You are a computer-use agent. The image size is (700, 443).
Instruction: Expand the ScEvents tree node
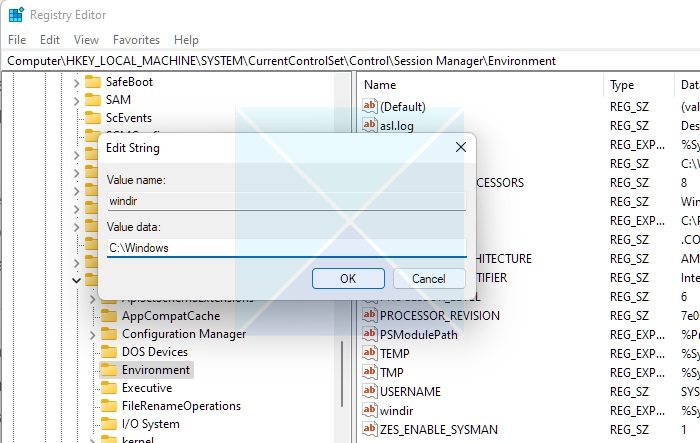76,117
